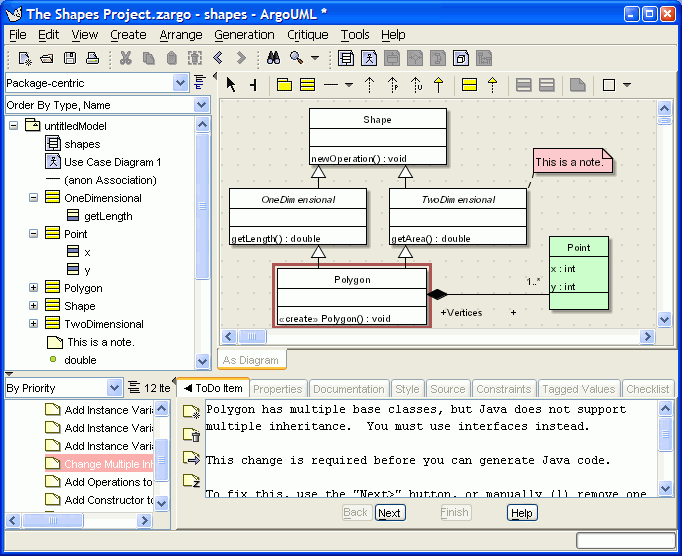This screenshot has width=682, height=556.
Task: Click the Find binoculars icon
Action: [272, 58]
